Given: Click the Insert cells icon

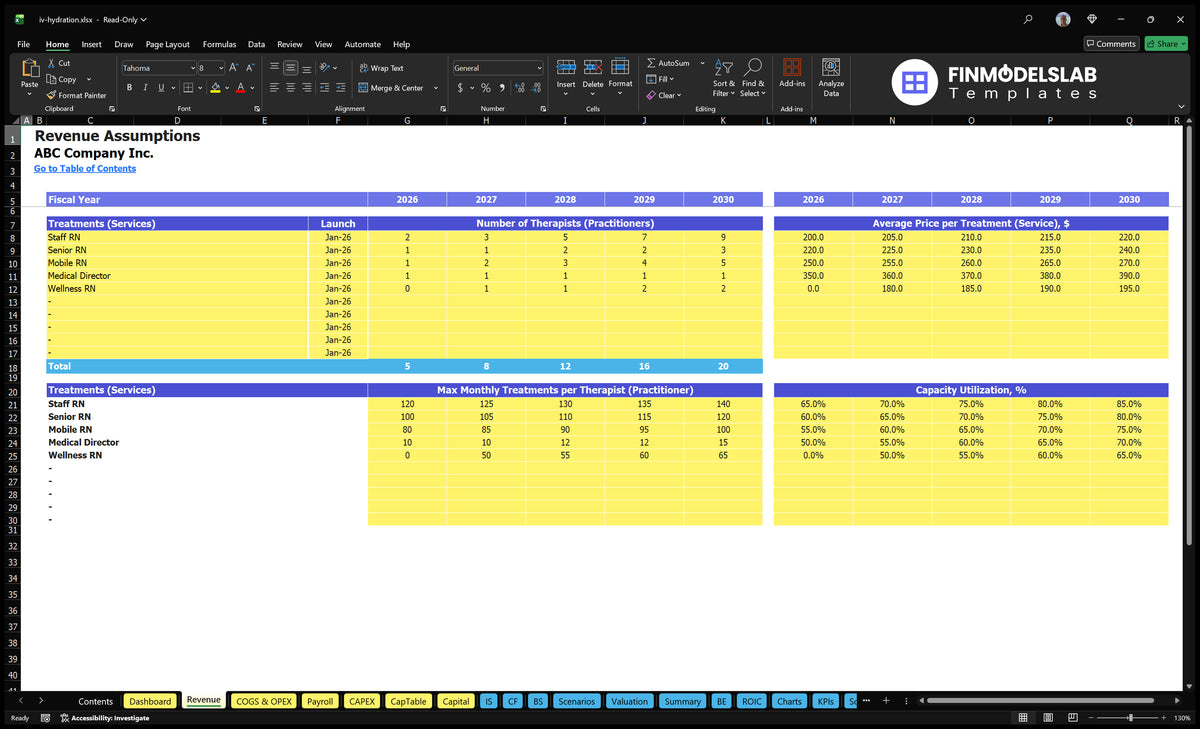Looking at the screenshot, I should coord(566,67).
